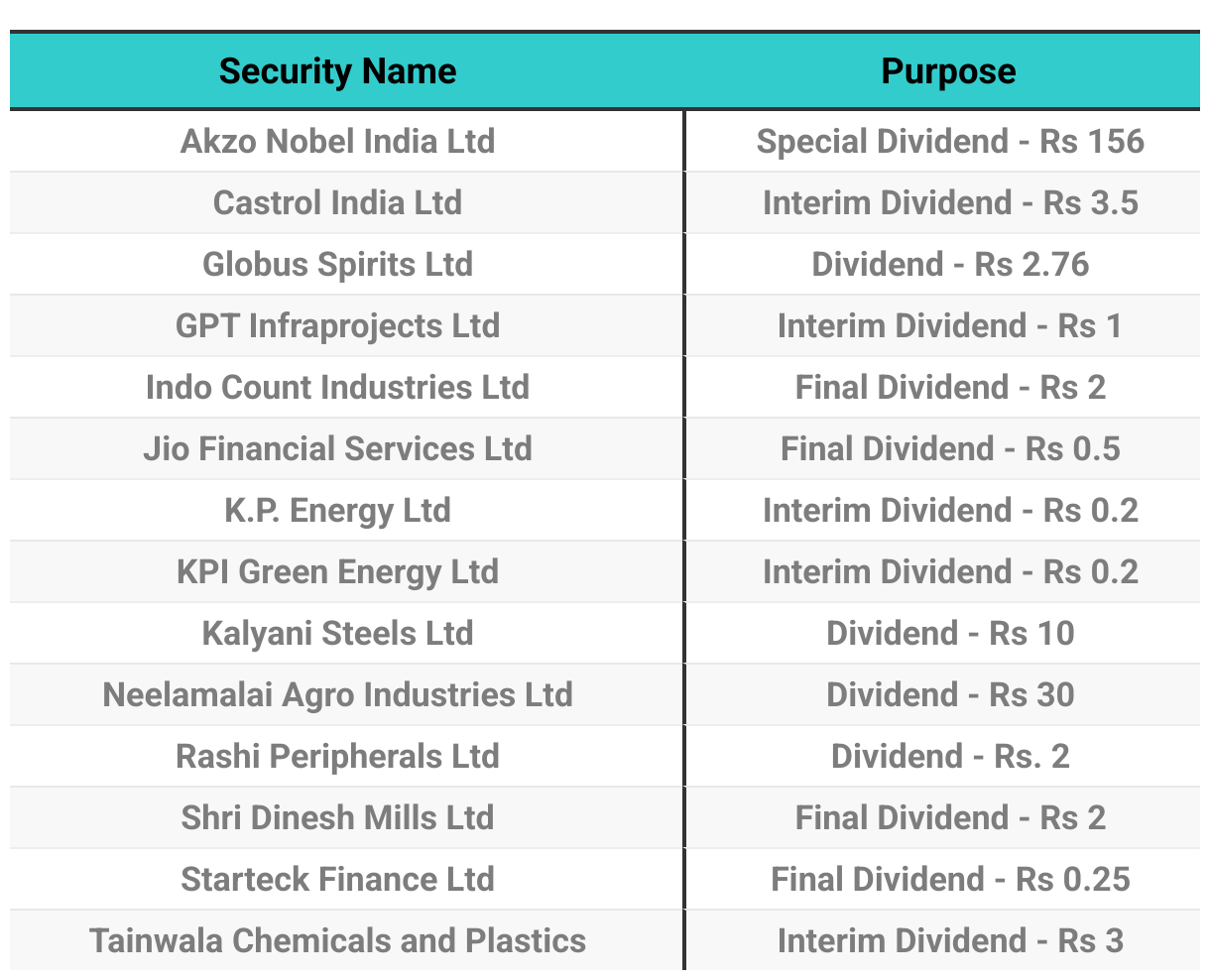
Task: Click Starteck Finance Ltd name
Action: pos(337,879)
